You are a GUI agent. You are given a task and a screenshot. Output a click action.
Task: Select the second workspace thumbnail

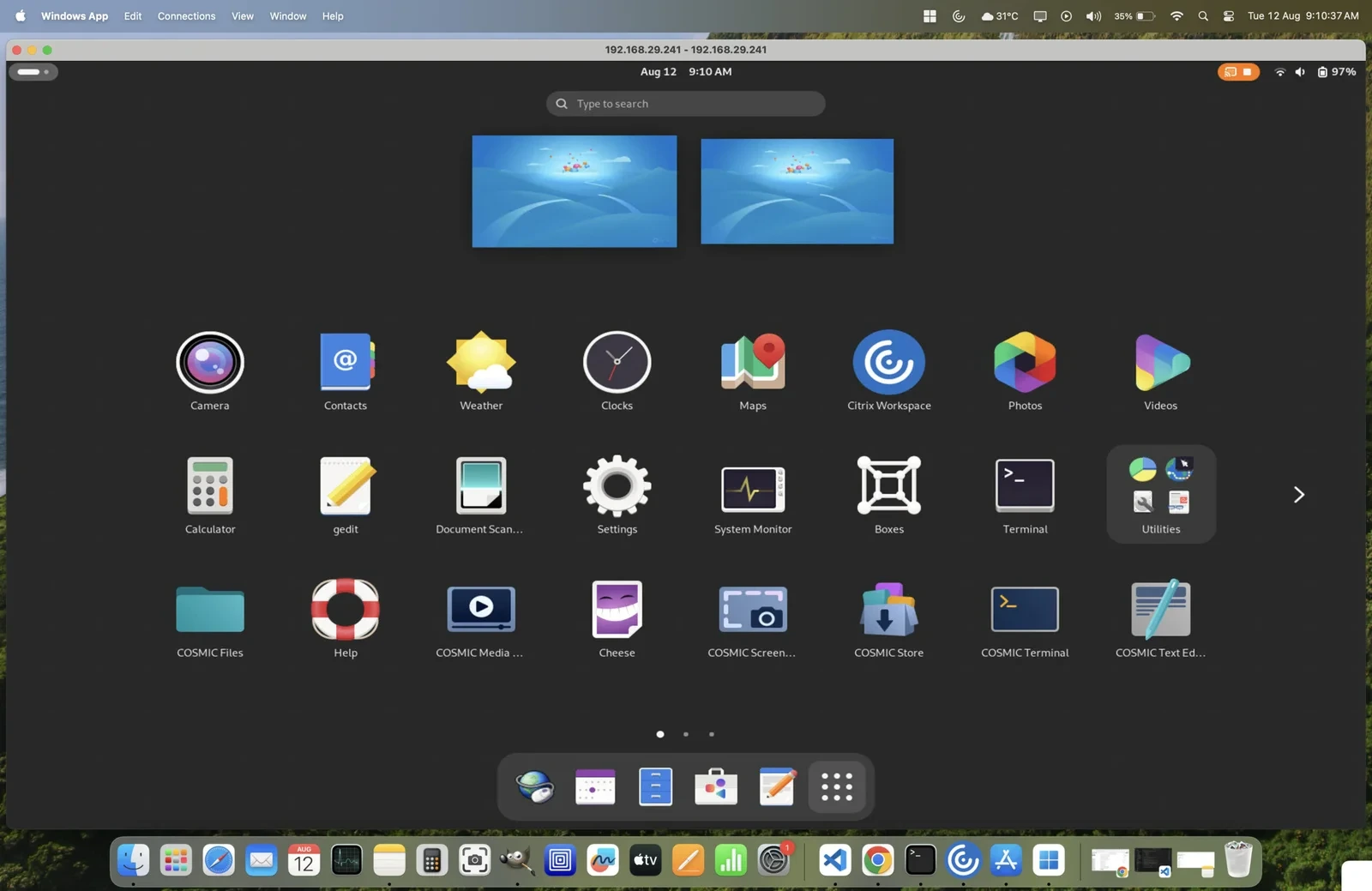797,191
